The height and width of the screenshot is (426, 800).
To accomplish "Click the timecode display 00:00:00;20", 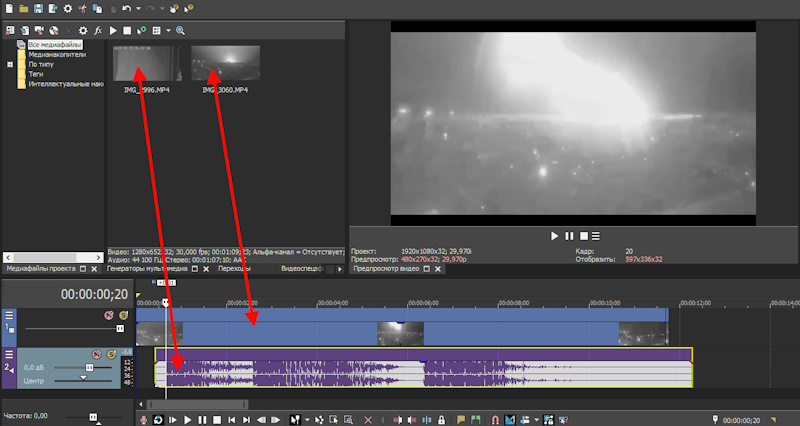I will pyautogui.click(x=94, y=294).
